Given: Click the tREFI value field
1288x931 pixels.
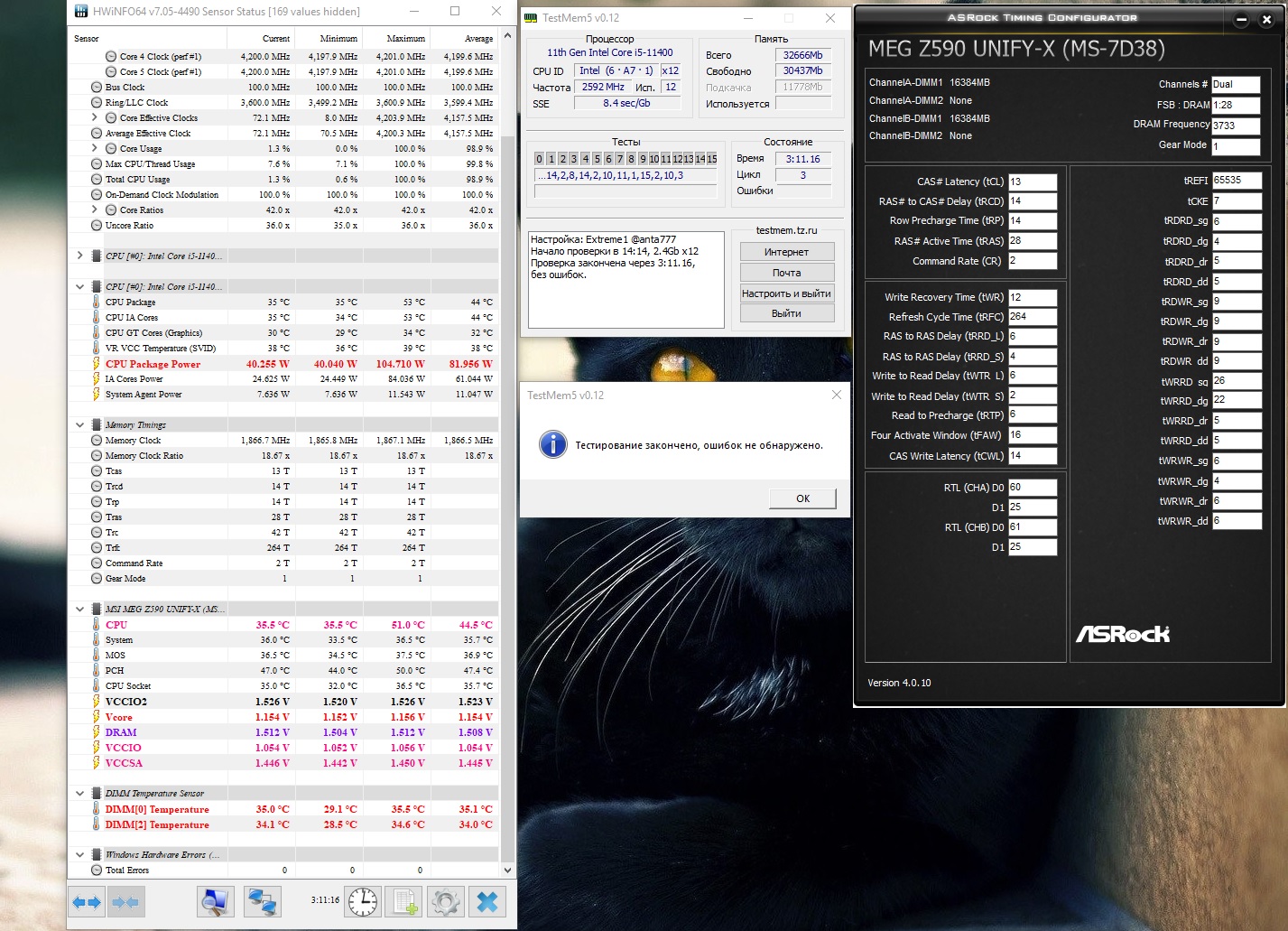Looking at the screenshot, I should point(1237,181).
